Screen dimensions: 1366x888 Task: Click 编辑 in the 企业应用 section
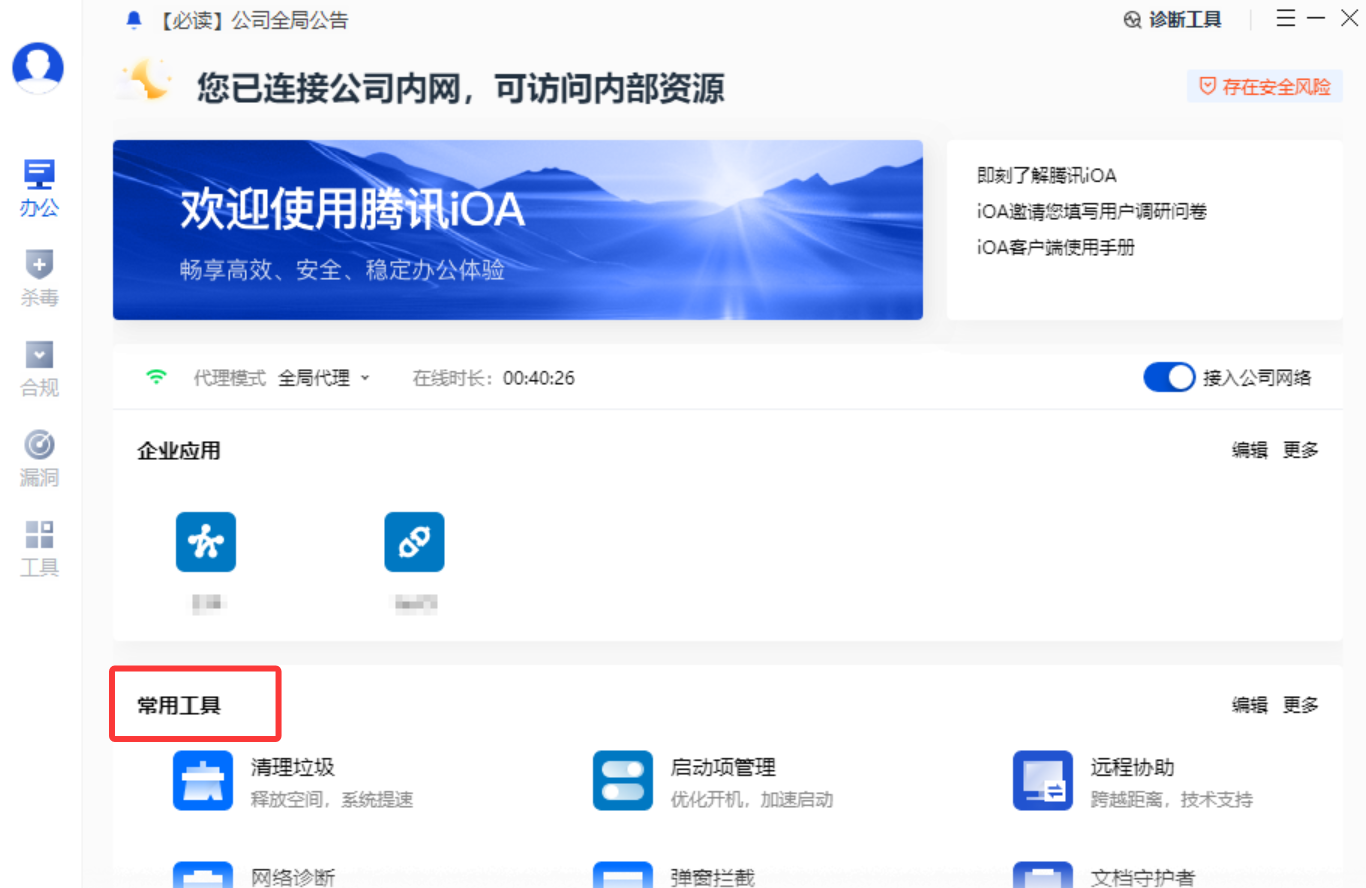tap(1250, 450)
